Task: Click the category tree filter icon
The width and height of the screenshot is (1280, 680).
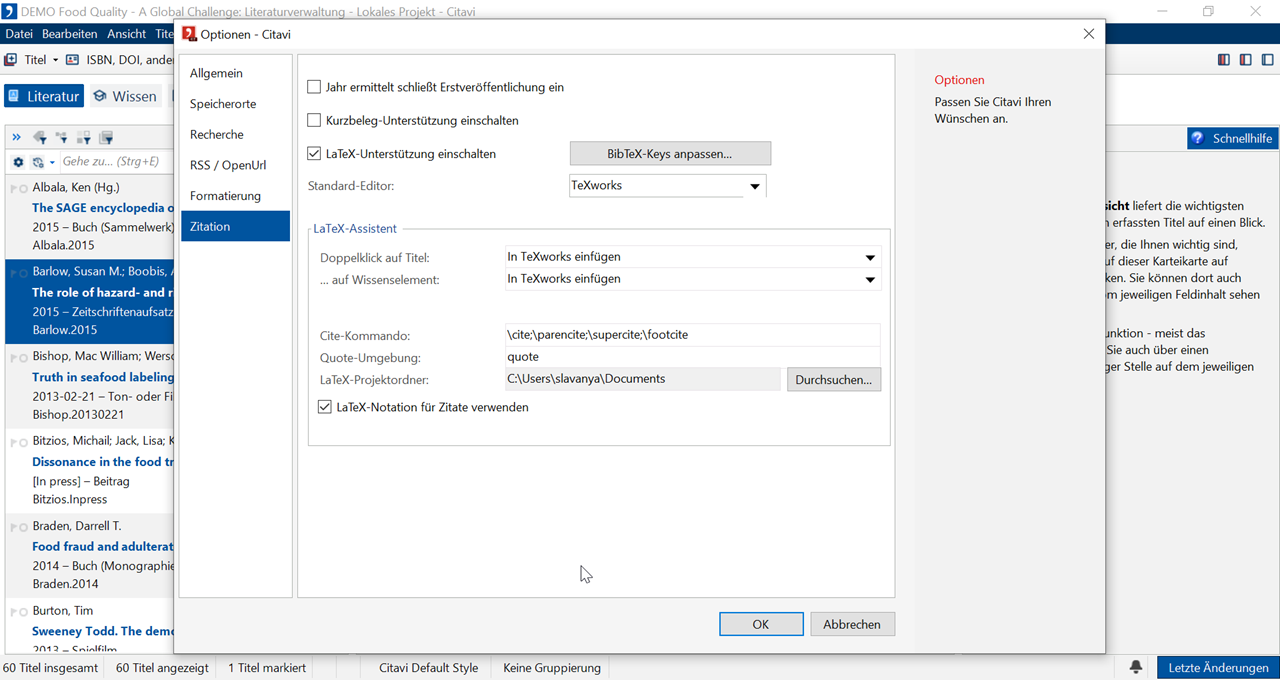Action: point(62,137)
